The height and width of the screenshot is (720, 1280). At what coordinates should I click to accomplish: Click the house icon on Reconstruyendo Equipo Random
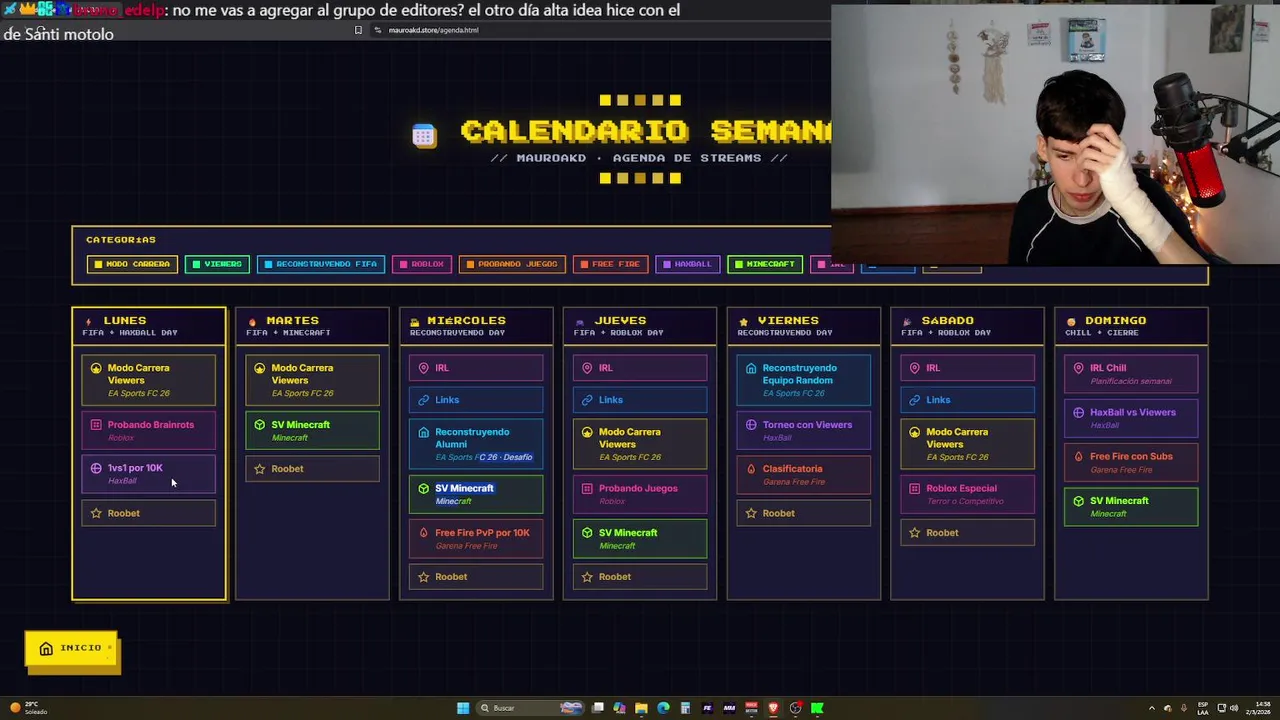pyautogui.click(x=751, y=368)
